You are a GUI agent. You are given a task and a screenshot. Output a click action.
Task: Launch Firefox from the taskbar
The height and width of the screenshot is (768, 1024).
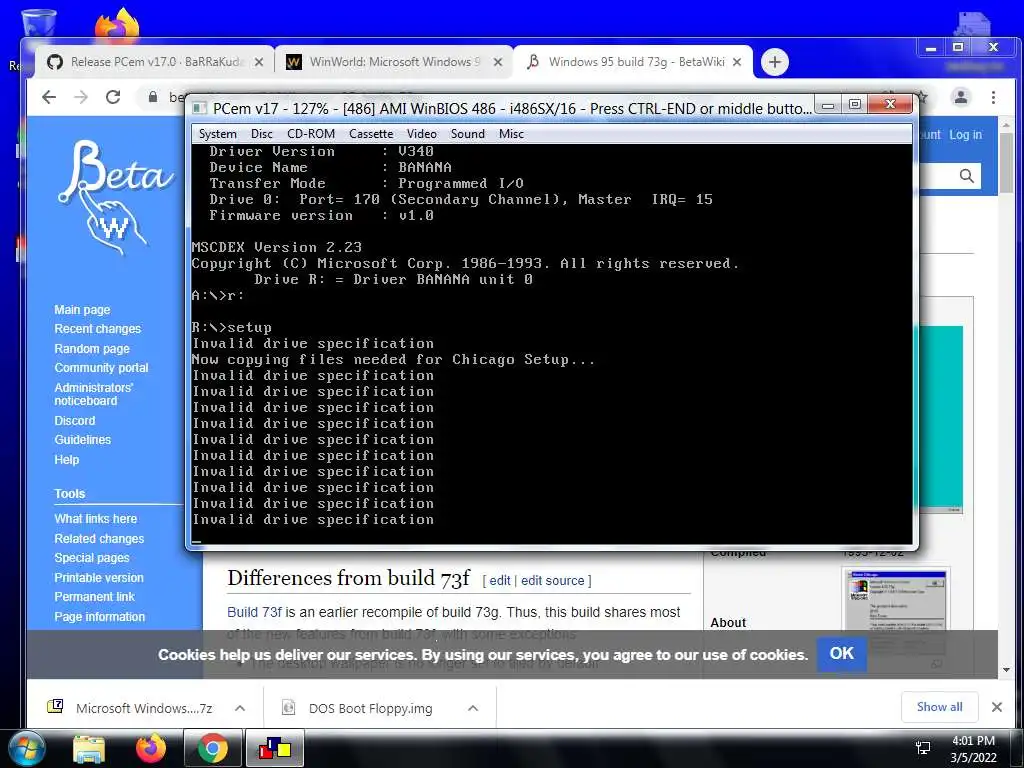(x=150, y=748)
